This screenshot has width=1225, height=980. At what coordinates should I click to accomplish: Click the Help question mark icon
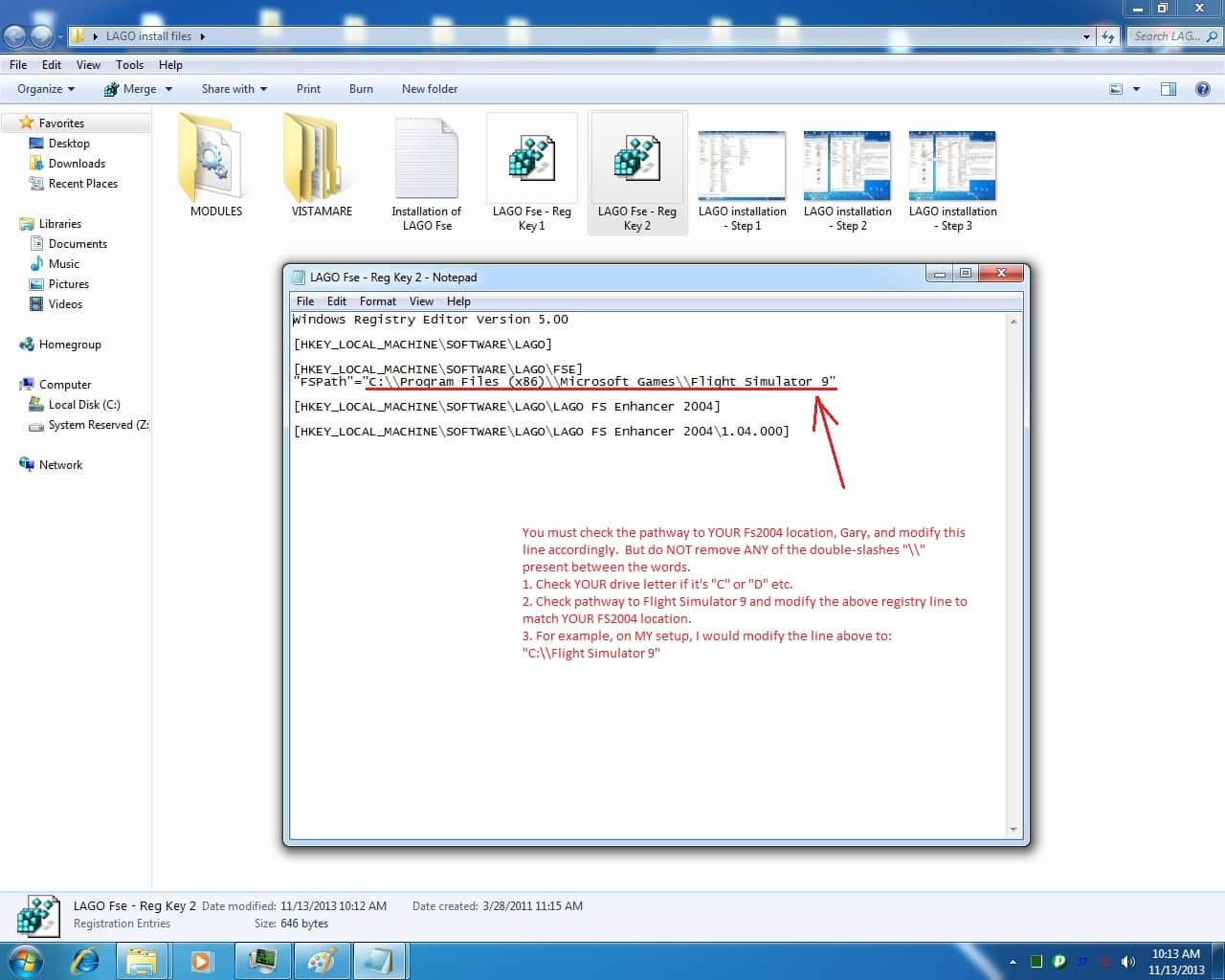click(x=1203, y=89)
